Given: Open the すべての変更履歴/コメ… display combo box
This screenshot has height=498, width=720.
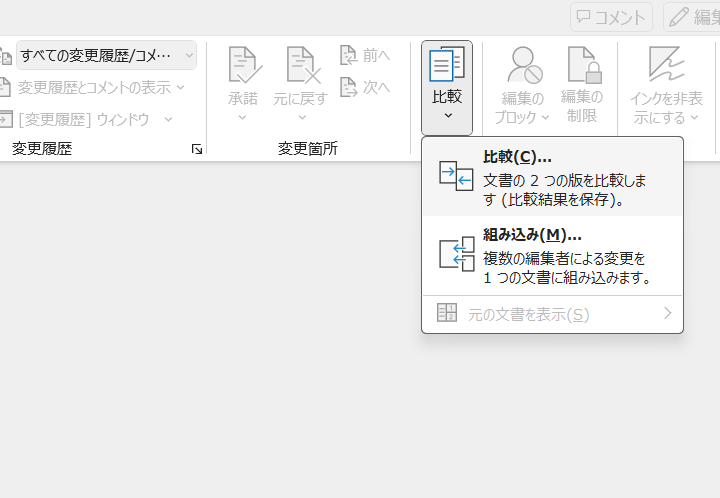Looking at the screenshot, I should tap(107, 56).
